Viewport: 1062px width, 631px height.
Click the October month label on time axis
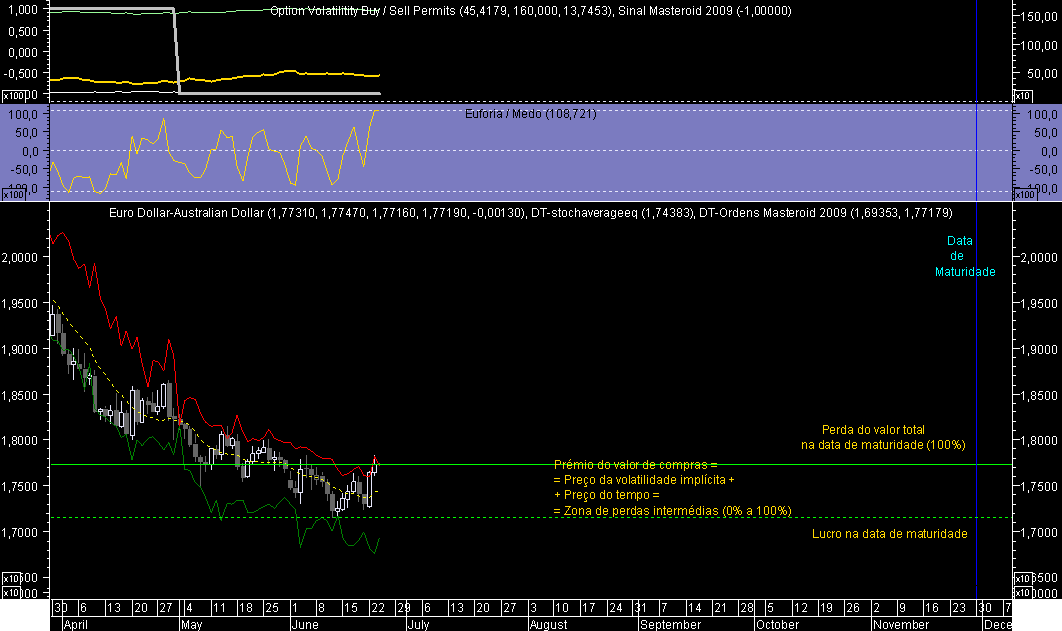[x=778, y=624]
